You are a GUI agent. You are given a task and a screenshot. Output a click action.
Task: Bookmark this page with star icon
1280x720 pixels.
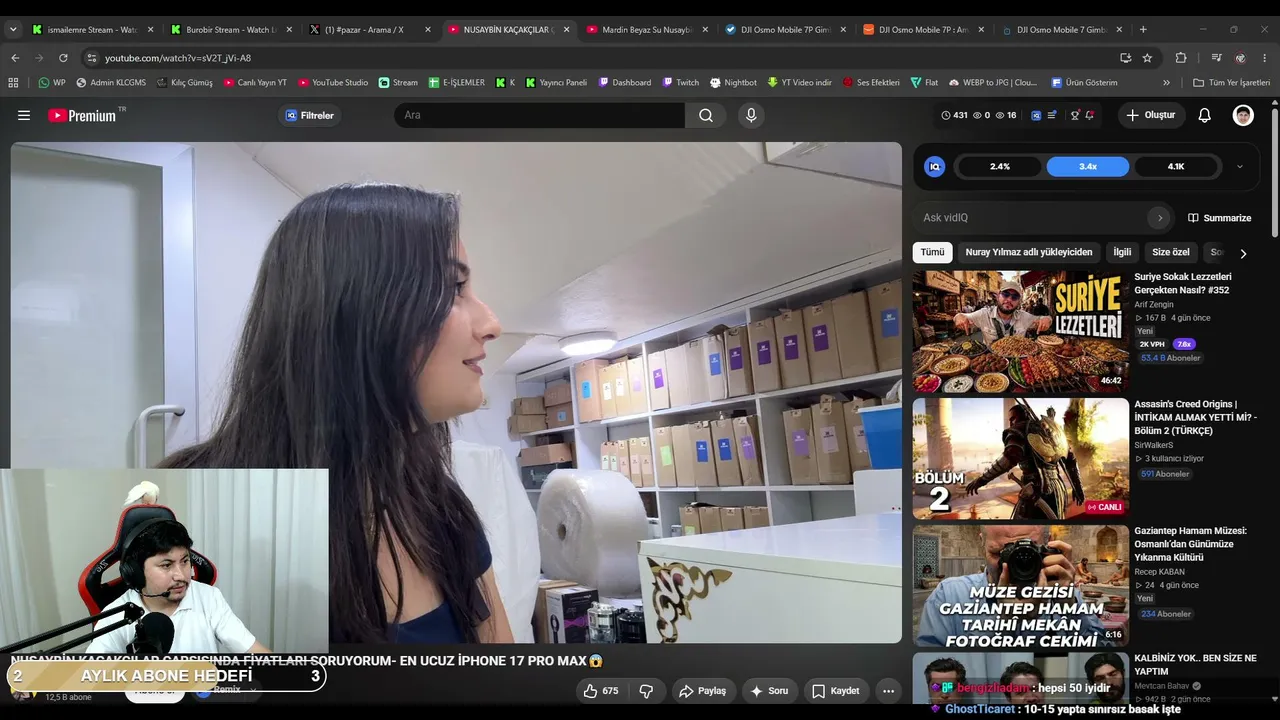1147,58
